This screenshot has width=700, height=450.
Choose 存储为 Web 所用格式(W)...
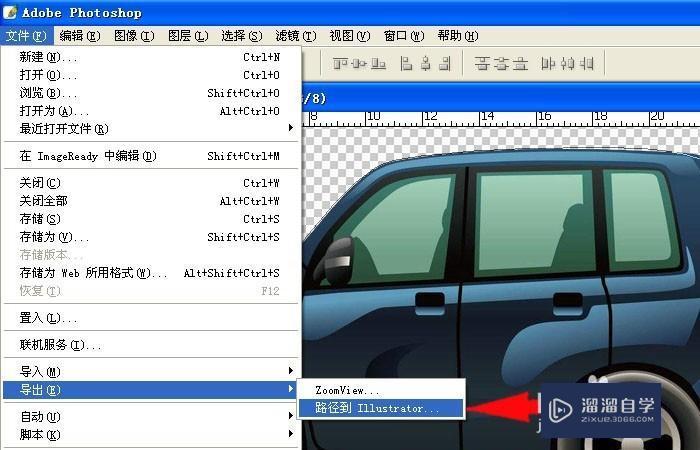[150, 273]
